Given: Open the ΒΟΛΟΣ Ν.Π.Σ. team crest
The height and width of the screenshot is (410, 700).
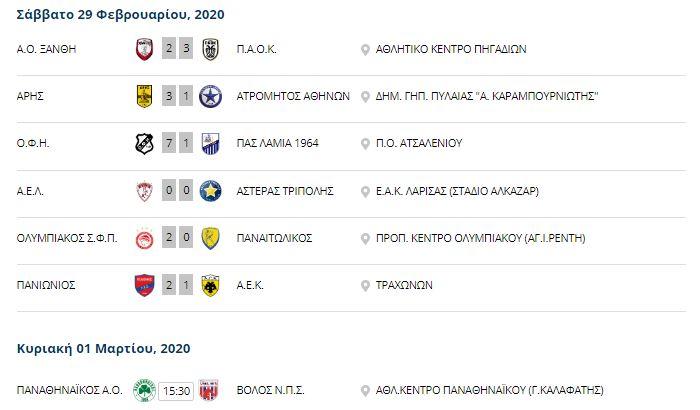Looking at the screenshot, I should pyautogui.click(x=208, y=390).
